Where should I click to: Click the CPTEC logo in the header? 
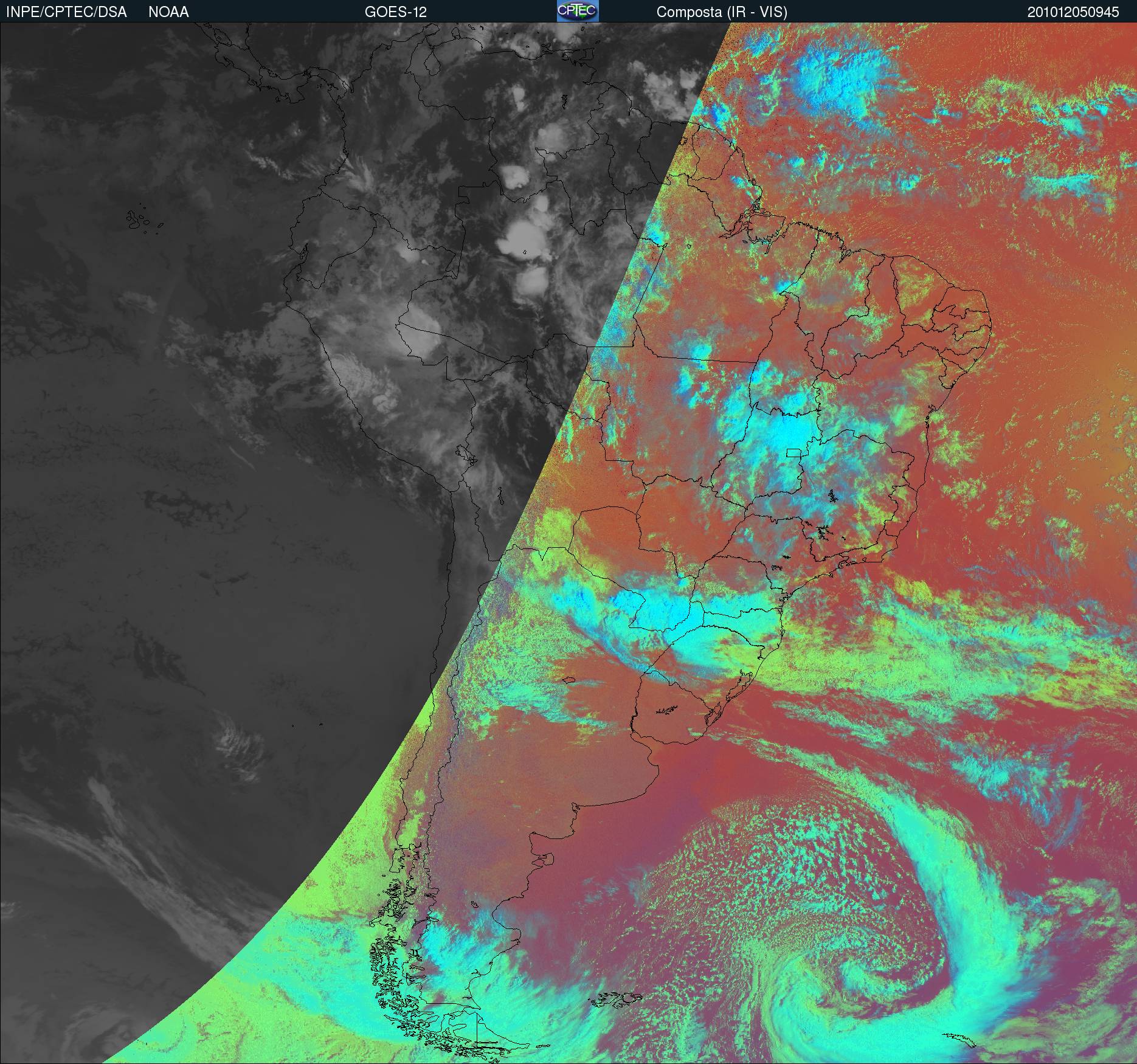click(577, 11)
